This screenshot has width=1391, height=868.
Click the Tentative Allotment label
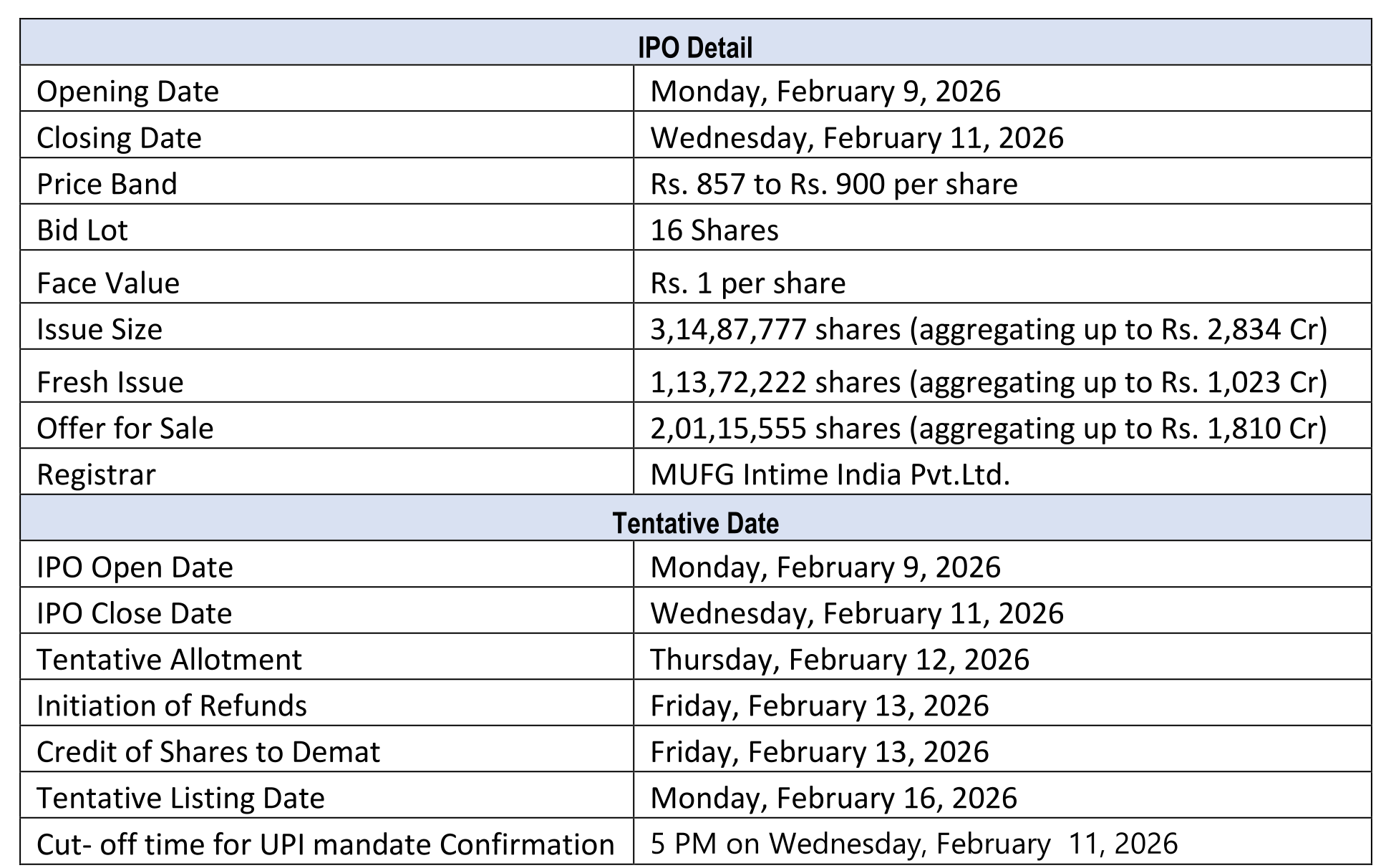[169, 660]
